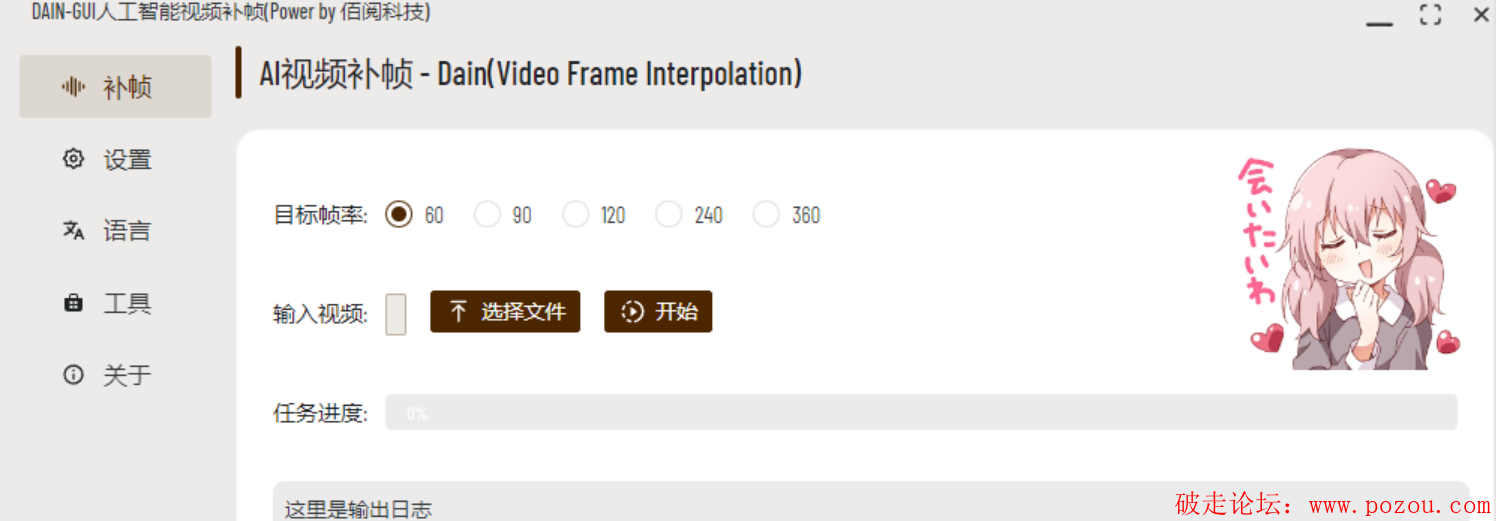Select the 90 frame rate option

tap(487, 214)
